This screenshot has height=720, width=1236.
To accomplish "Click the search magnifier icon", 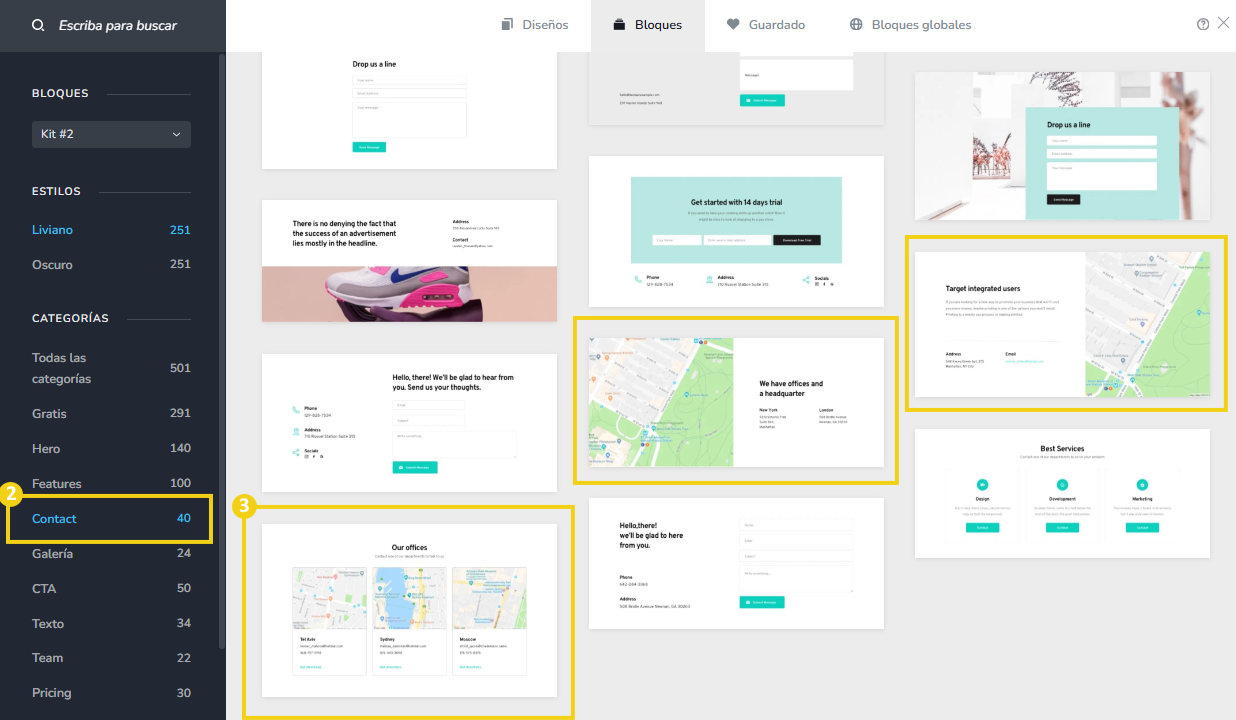I will pos(38,25).
